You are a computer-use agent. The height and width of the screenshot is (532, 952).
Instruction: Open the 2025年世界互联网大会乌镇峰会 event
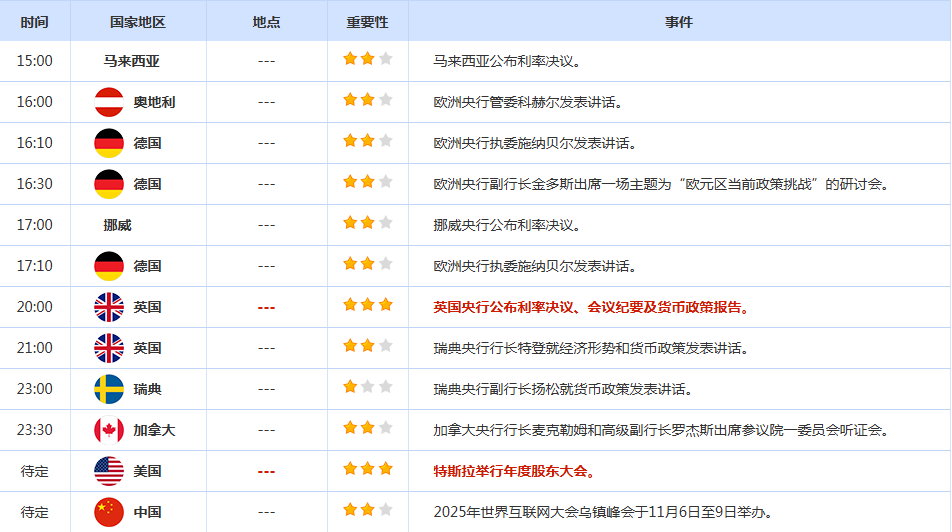(x=603, y=512)
